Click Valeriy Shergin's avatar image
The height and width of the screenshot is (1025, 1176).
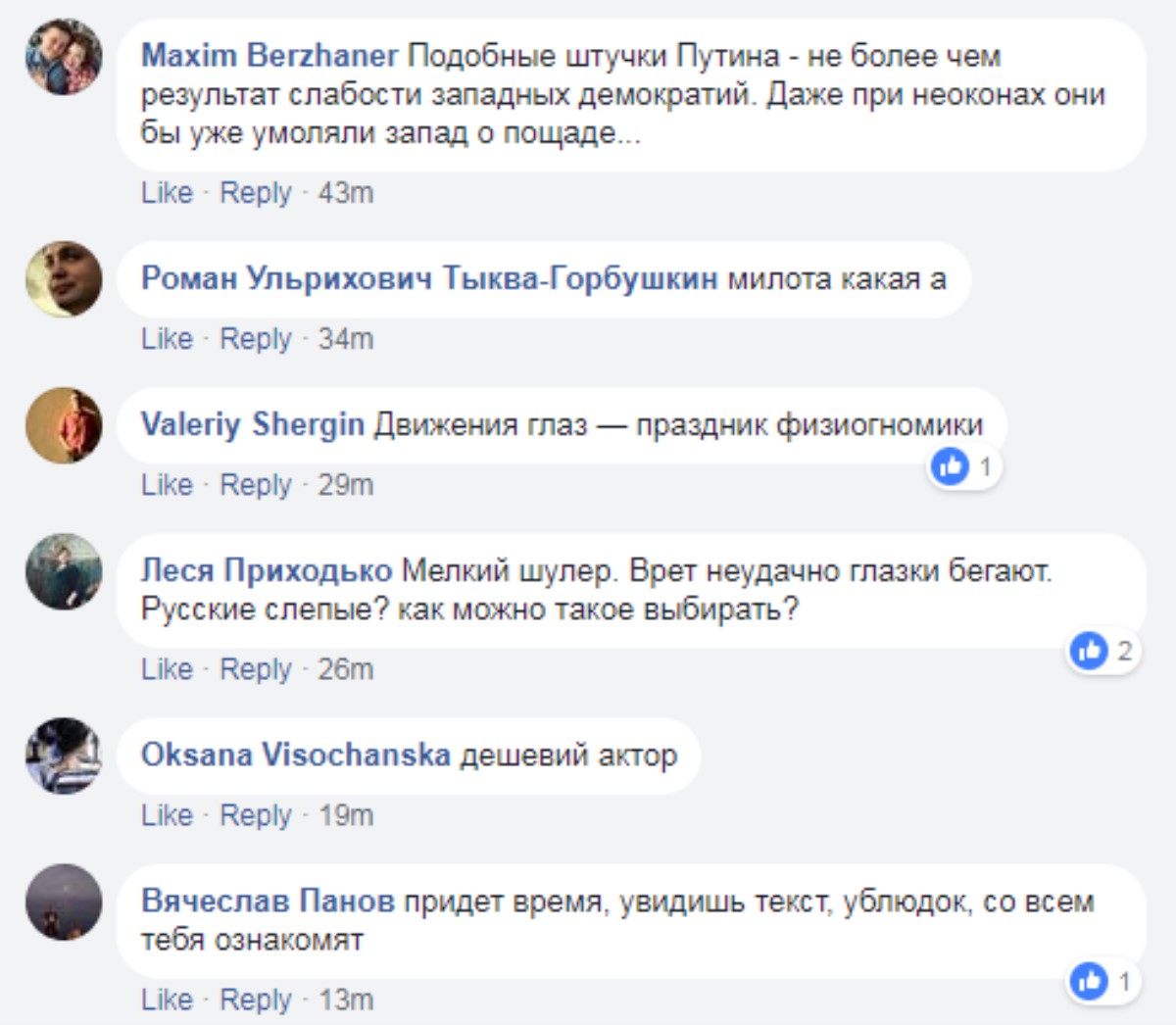tap(64, 425)
